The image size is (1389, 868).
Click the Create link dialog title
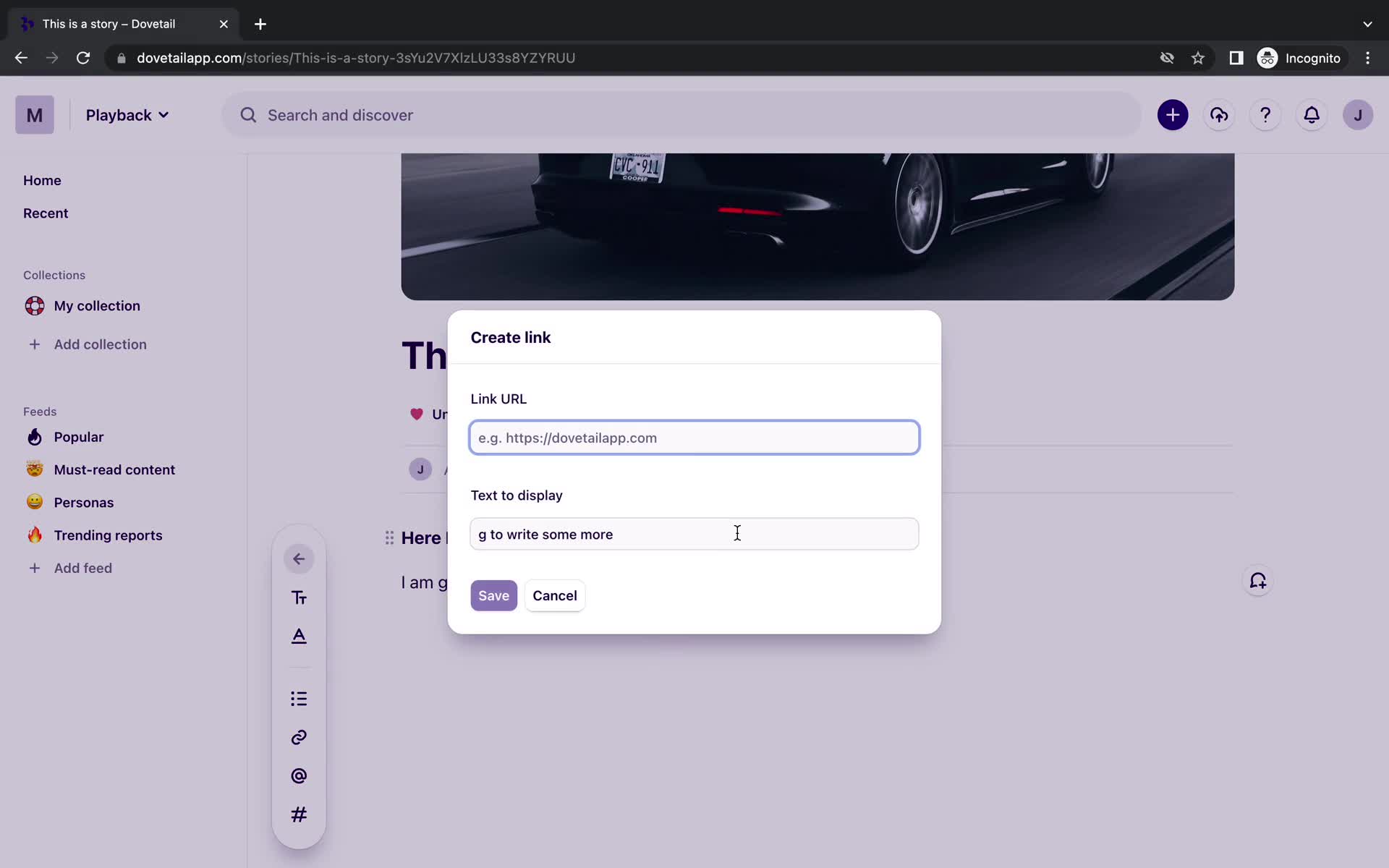511,337
